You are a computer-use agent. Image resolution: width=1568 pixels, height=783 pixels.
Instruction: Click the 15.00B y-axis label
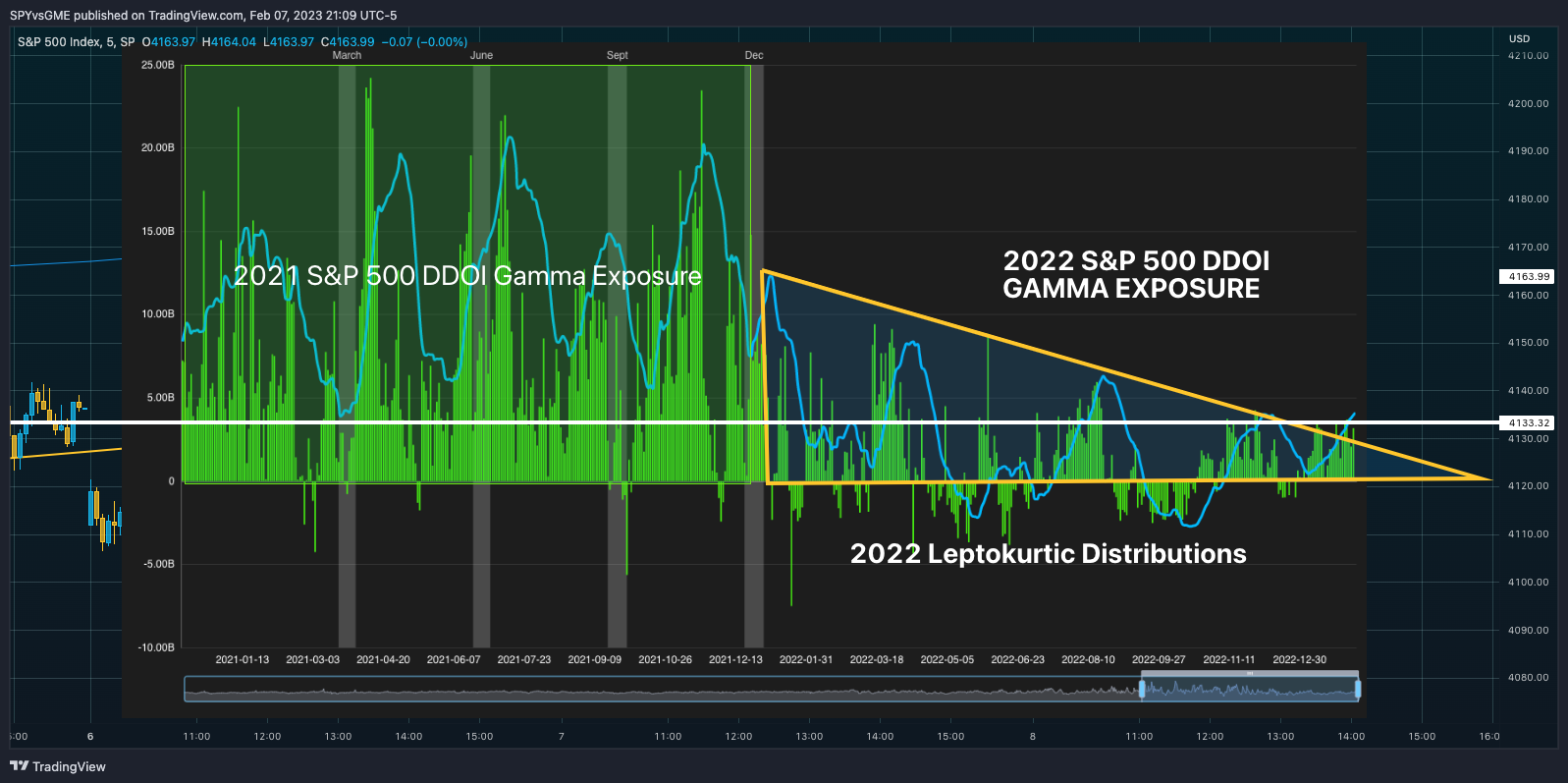[157, 231]
